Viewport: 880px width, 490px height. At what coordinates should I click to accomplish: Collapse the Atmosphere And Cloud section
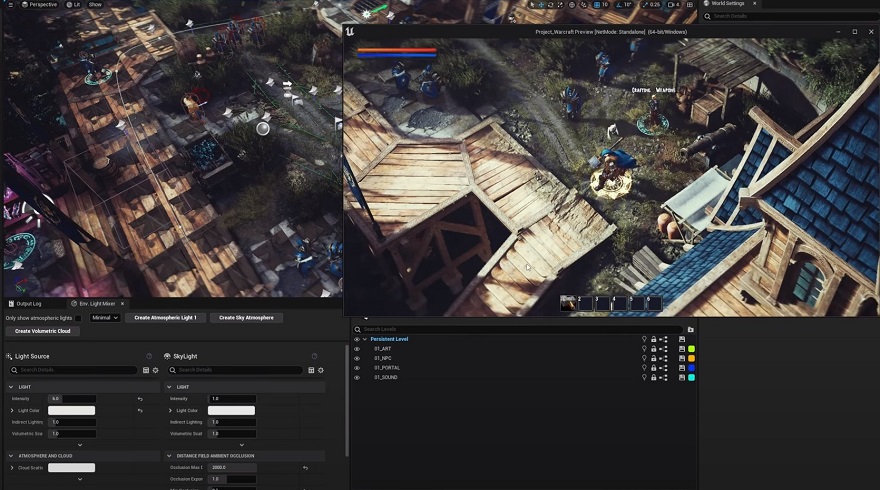tap(11, 456)
